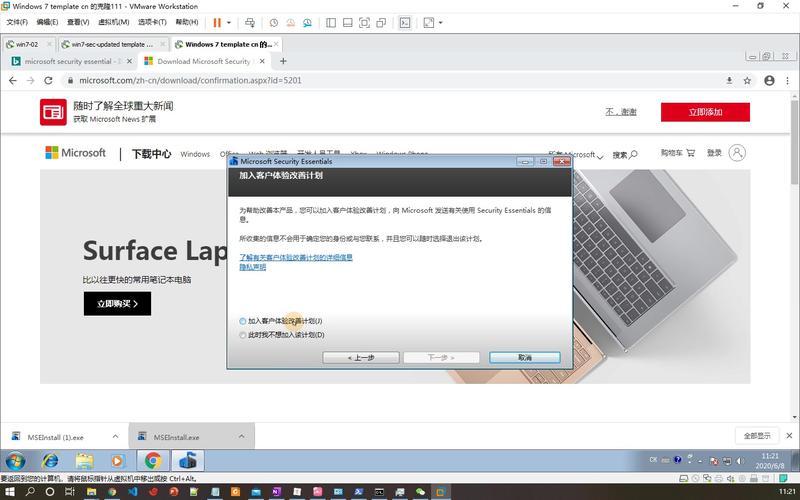Click the 立即添加 red button
The image size is (800, 500).
(705, 112)
